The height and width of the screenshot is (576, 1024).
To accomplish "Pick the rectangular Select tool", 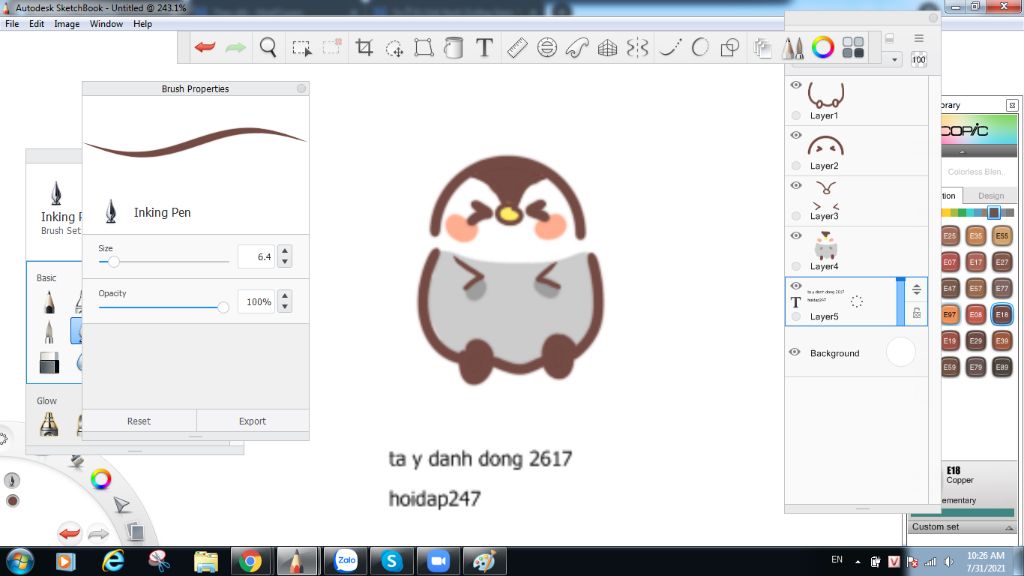I will (301, 48).
